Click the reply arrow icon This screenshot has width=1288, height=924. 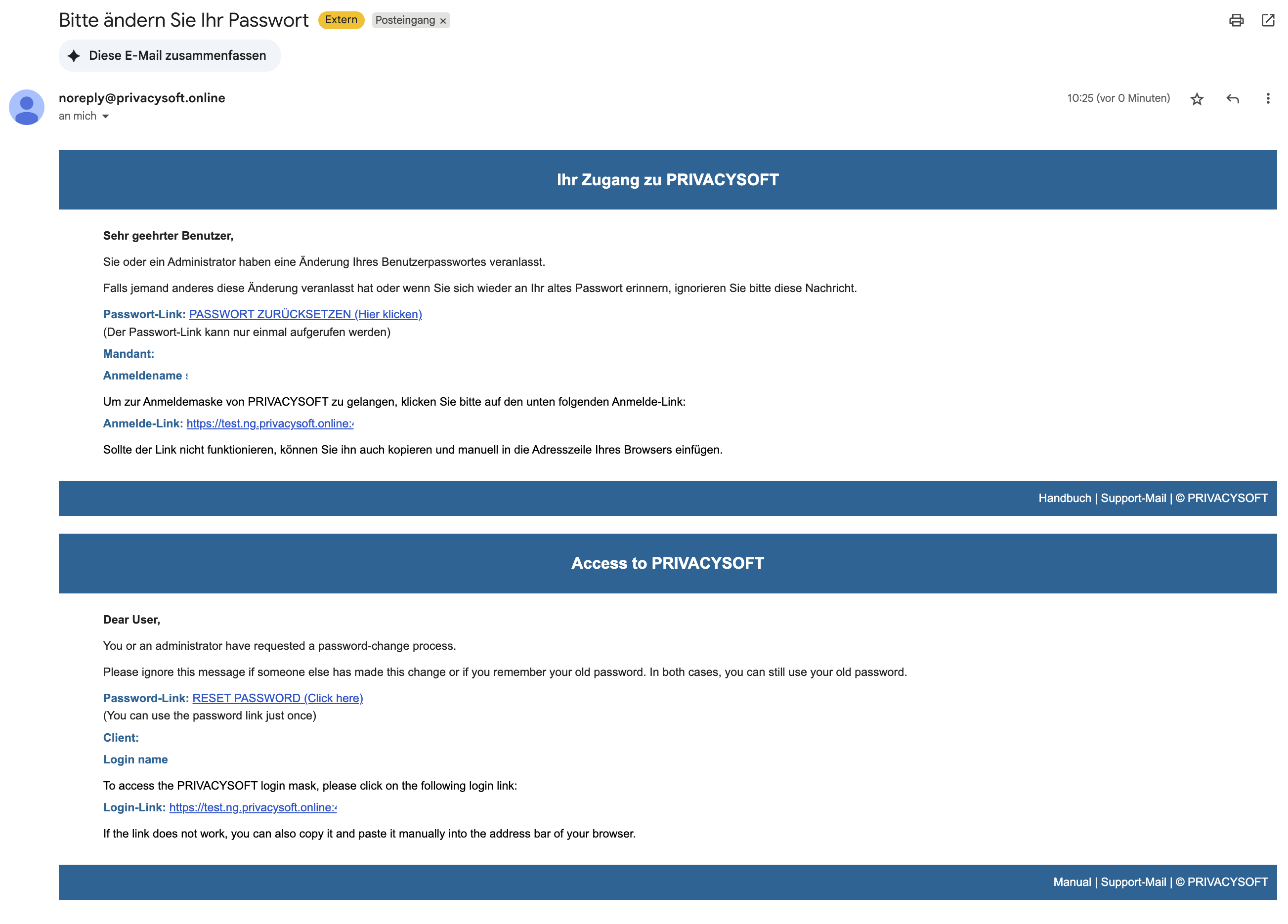coord(1232,99)
